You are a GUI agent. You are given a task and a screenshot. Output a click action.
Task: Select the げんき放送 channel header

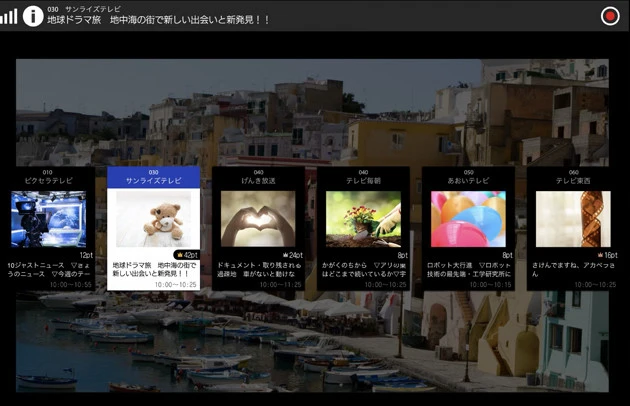(x=258, y=180)
